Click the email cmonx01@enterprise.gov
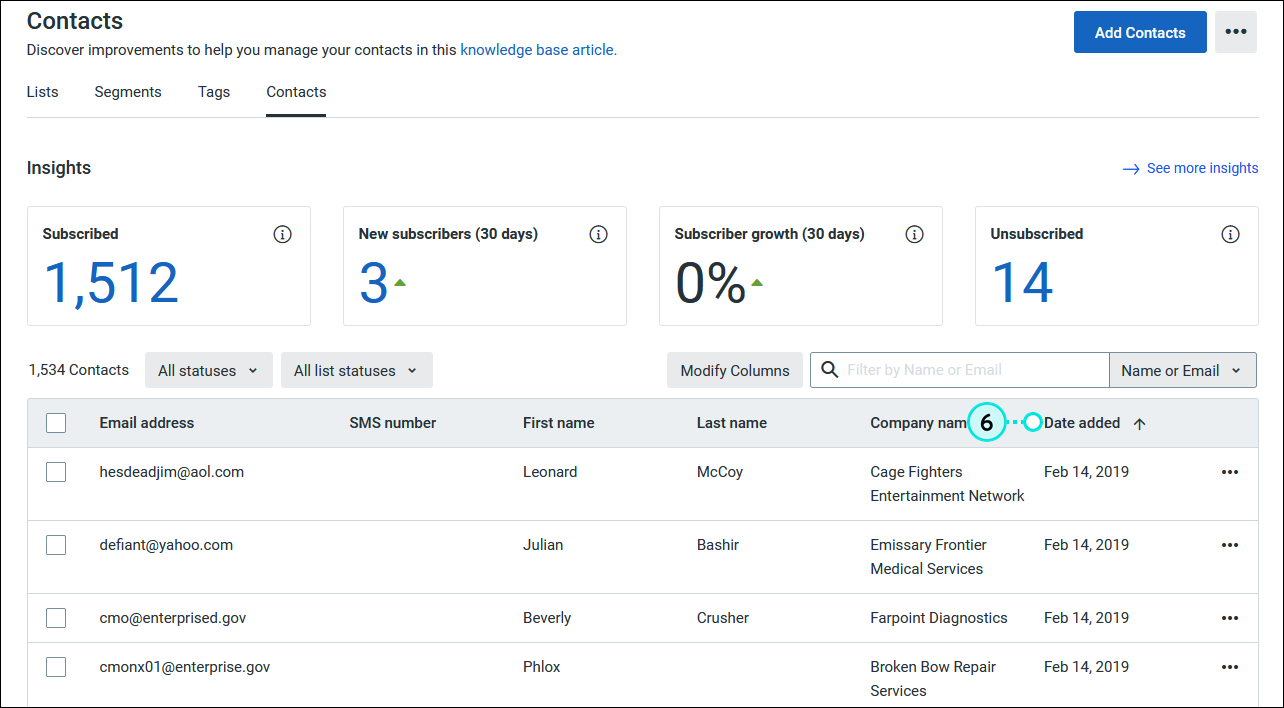 pyautogui.click(x=185, y=667)
